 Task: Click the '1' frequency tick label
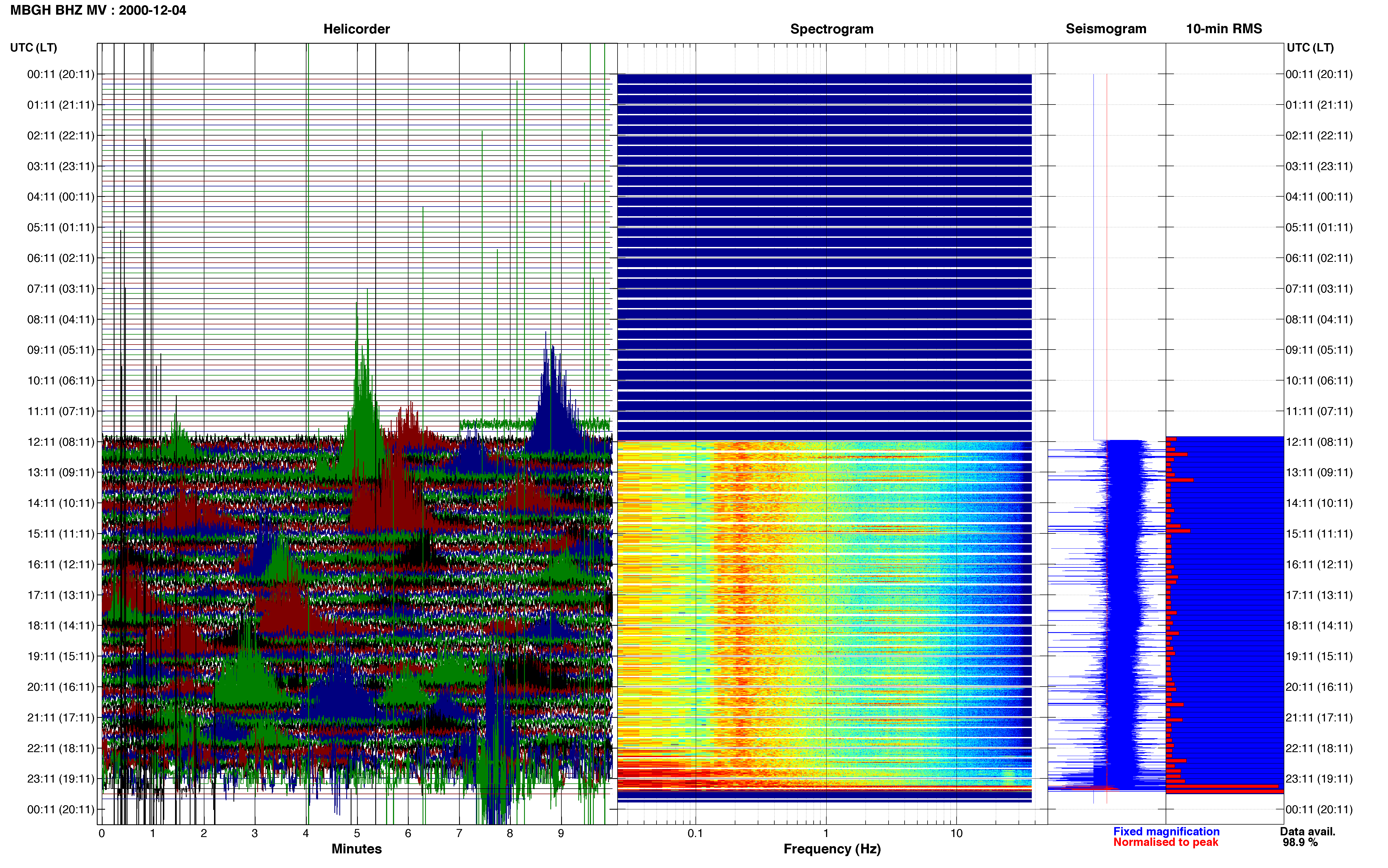[x=826, y=833]
